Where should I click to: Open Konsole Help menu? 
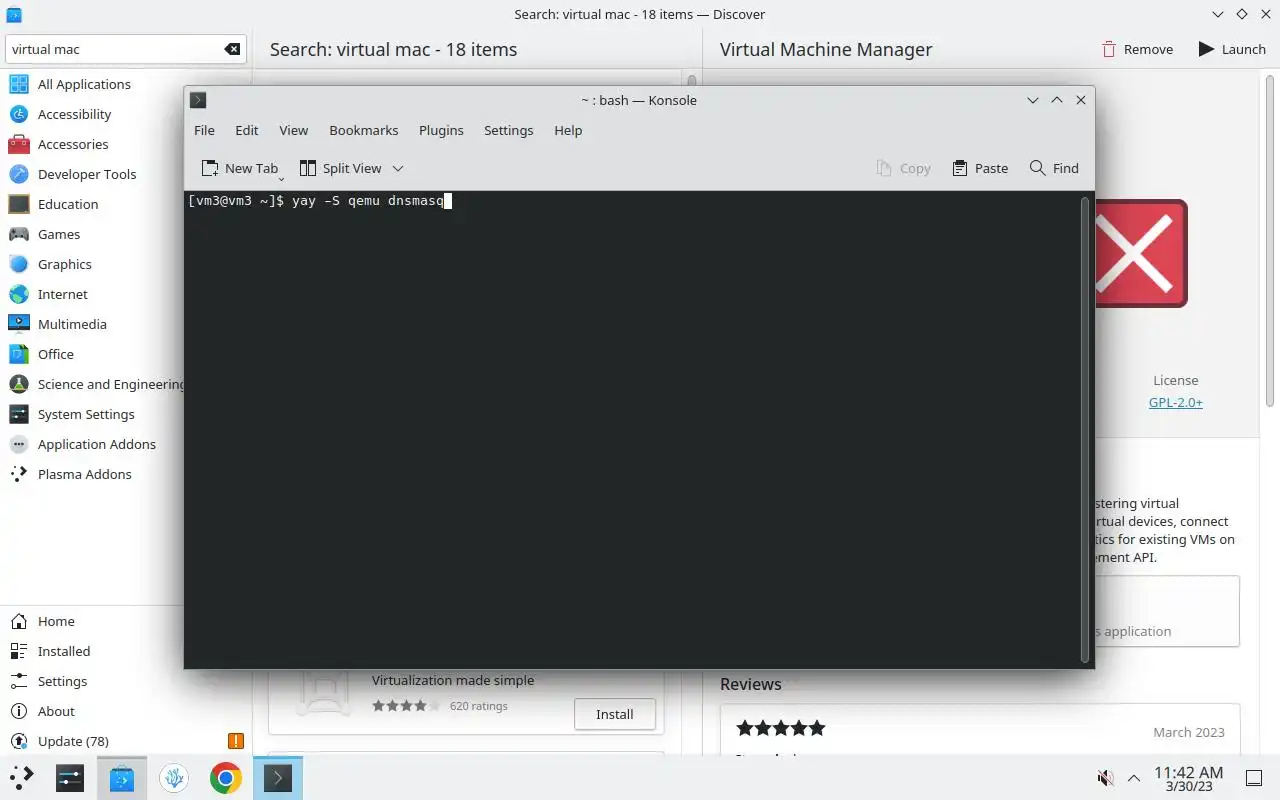568,130
